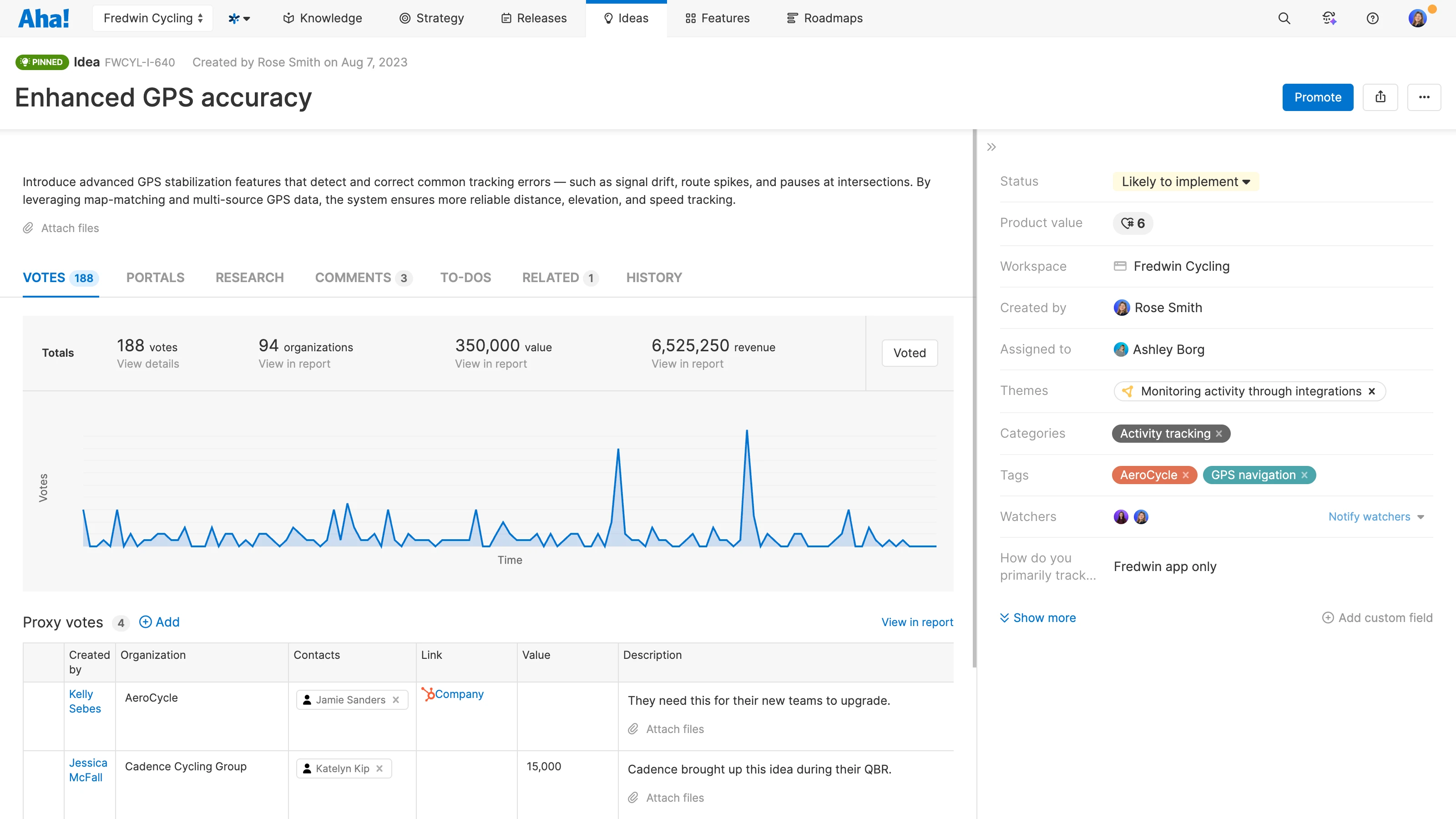Open the Roadmaps menu
1456x819 pixels.
pyautogui.click(x=824, y=18)
